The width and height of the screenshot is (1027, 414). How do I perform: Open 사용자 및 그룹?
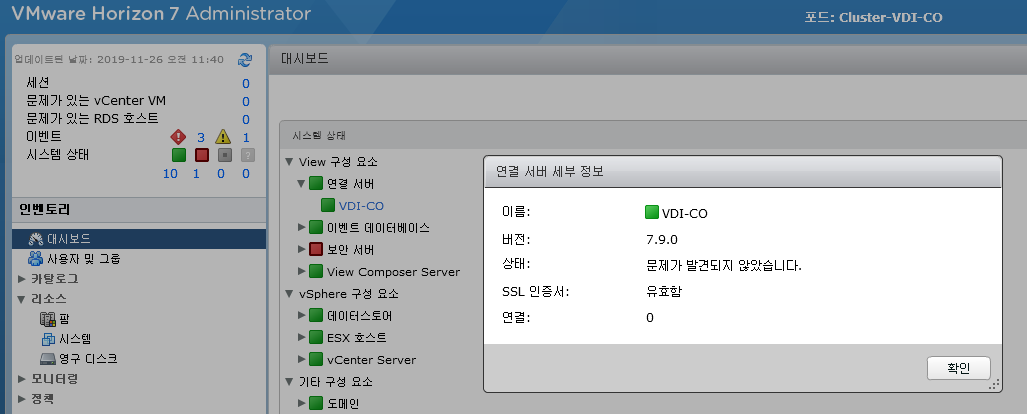pyautogui.click(x=83, y=259)
